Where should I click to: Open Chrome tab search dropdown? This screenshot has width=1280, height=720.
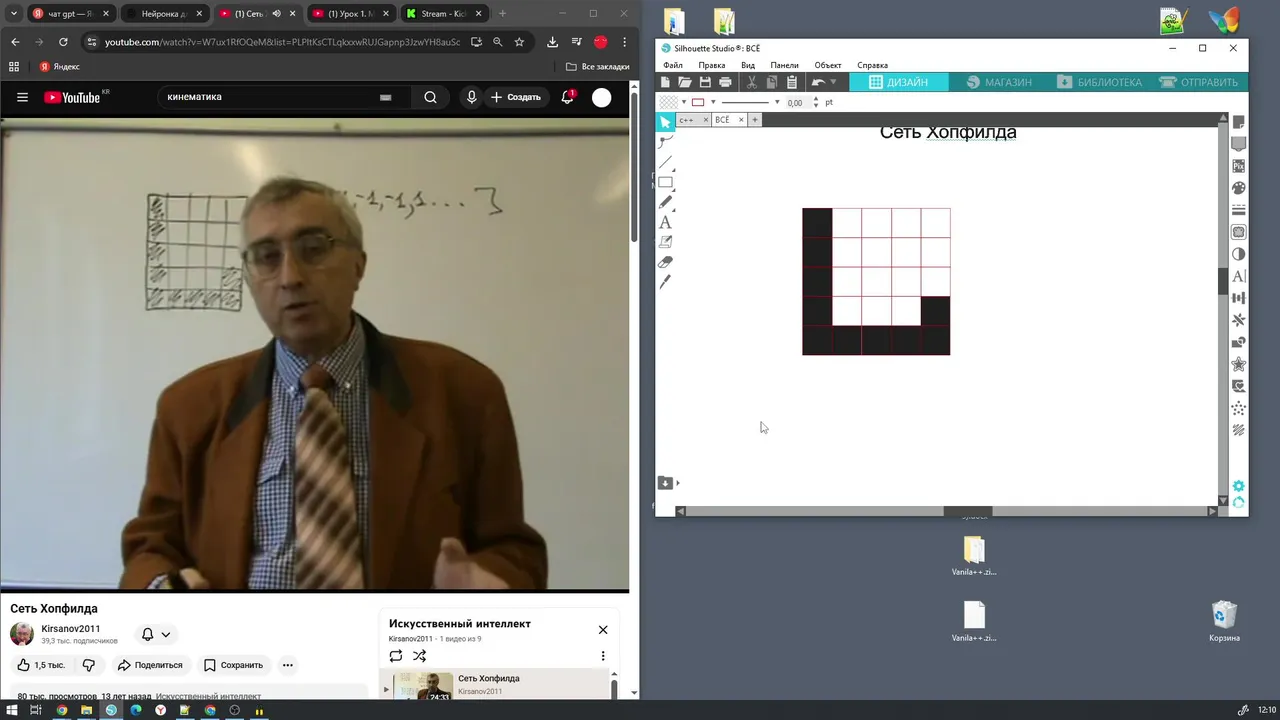coord(13,14)
